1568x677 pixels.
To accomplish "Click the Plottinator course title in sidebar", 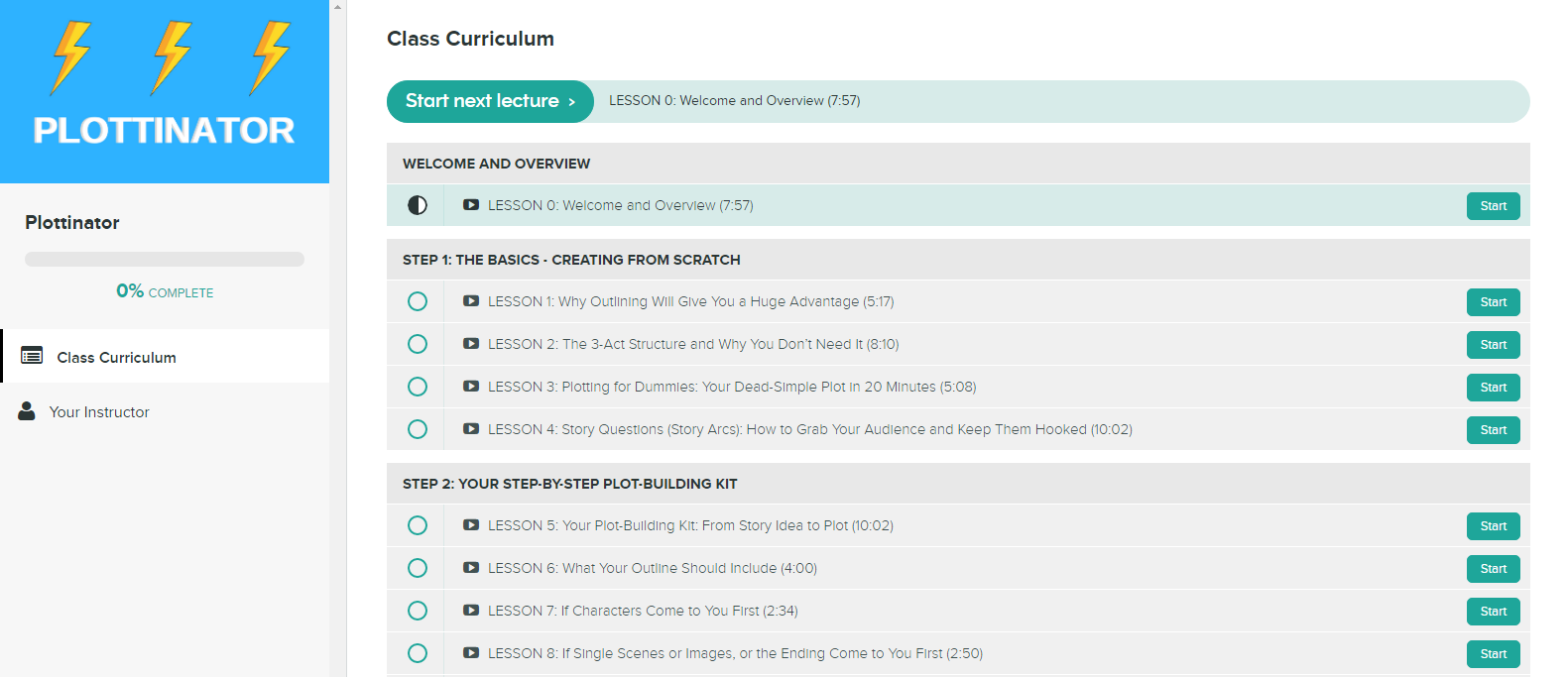I will click(x=72, y=223).
